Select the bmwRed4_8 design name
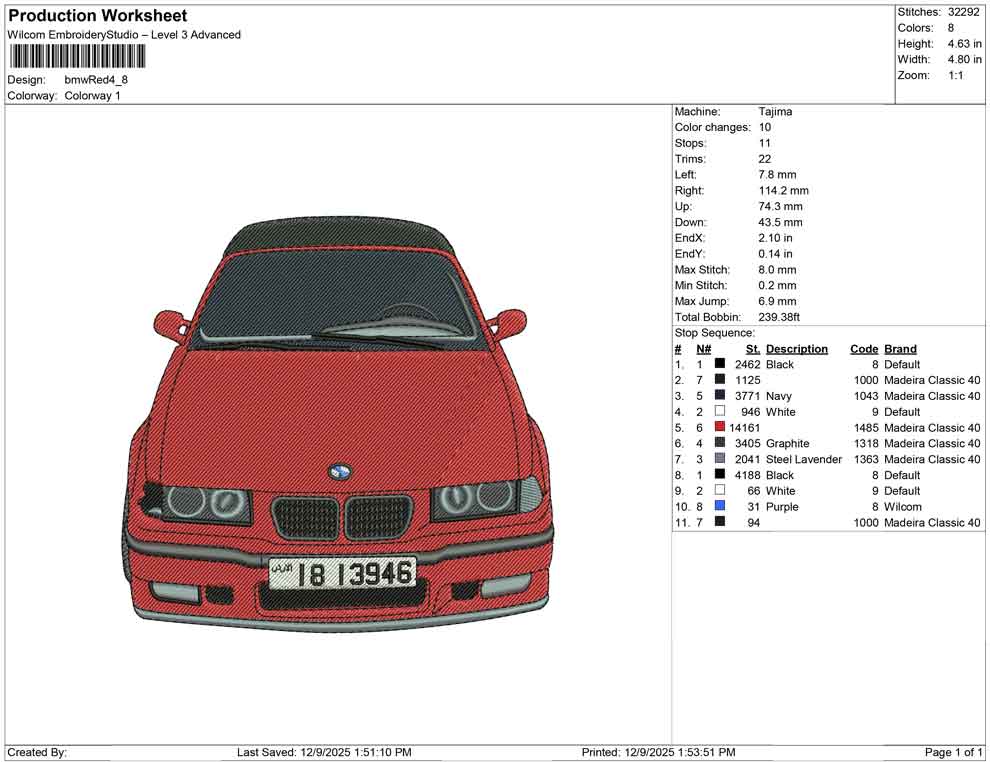This screenshot has width=990, height=762. pos(97,79)
